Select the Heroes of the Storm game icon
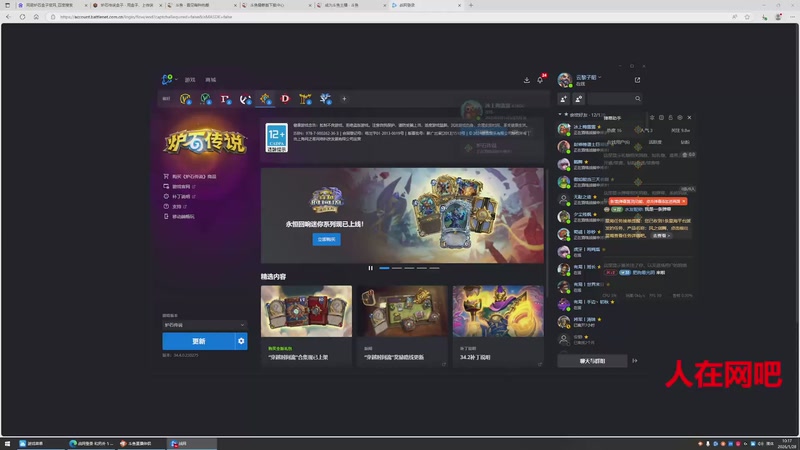 click(x=325, y=99)
